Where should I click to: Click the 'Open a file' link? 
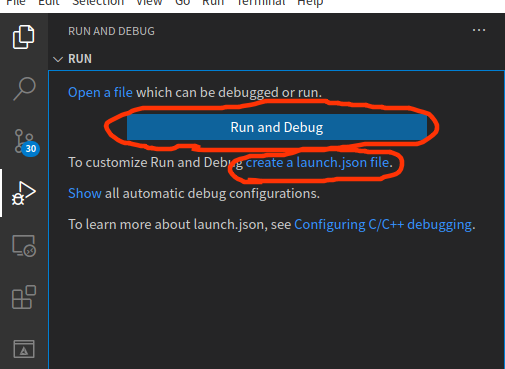click(100, 92)
